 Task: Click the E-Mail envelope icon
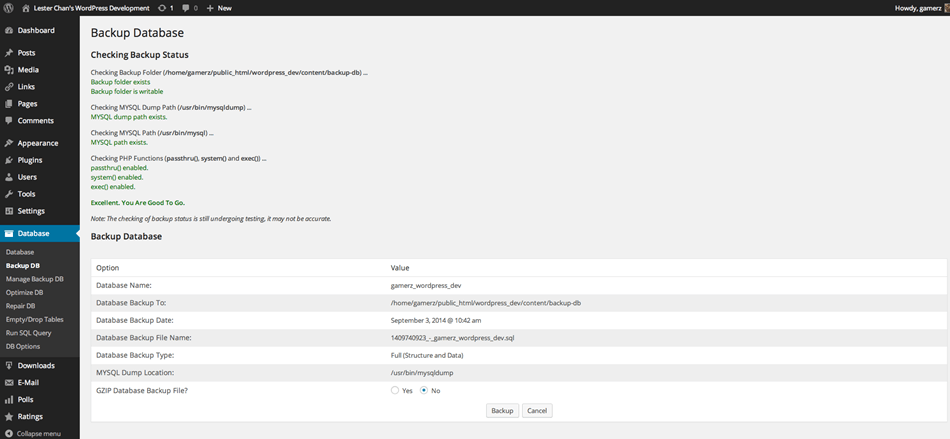9,383
